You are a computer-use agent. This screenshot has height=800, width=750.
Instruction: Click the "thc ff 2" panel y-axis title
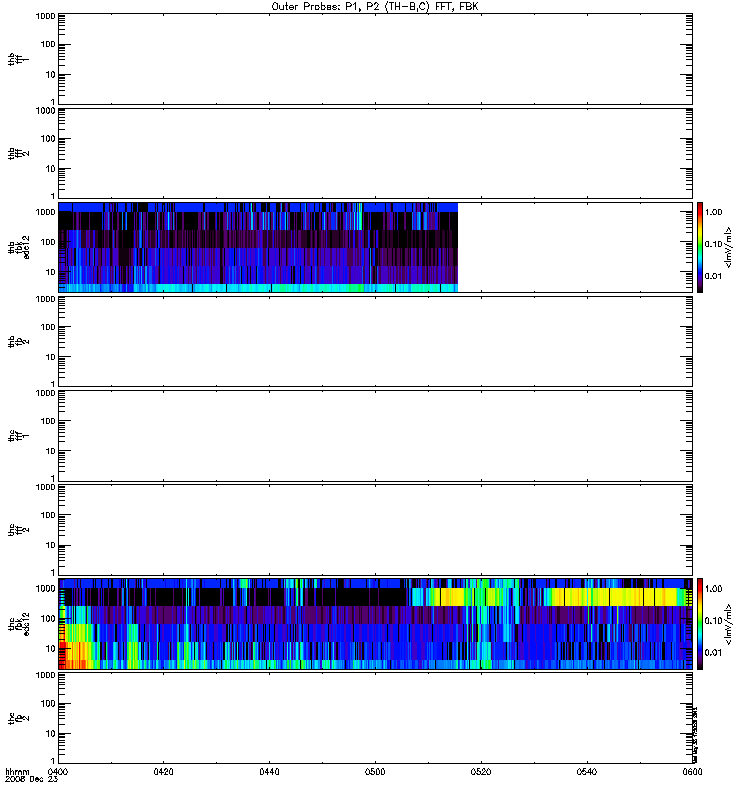coord(18,530)
